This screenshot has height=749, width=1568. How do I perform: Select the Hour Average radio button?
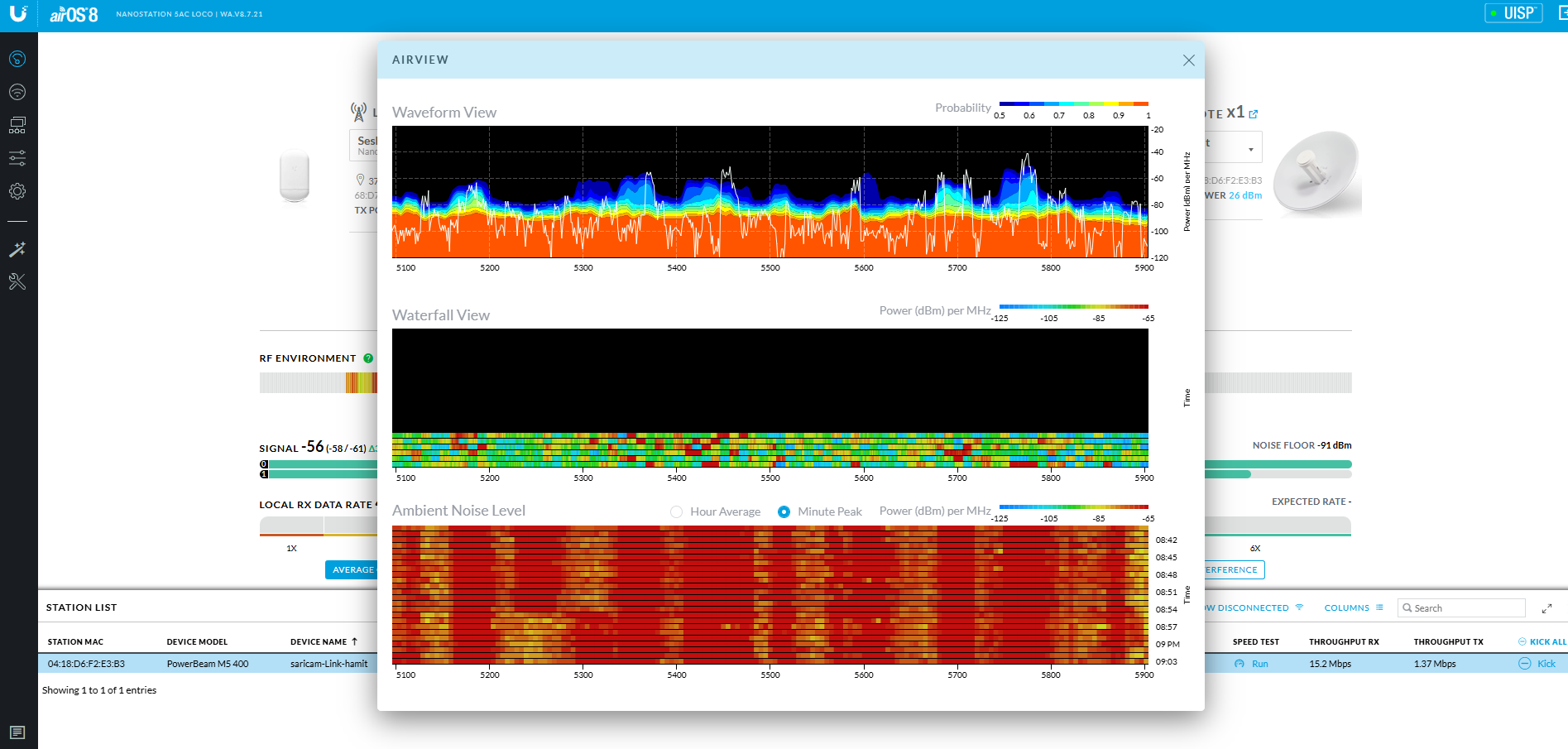coord(677,512)
